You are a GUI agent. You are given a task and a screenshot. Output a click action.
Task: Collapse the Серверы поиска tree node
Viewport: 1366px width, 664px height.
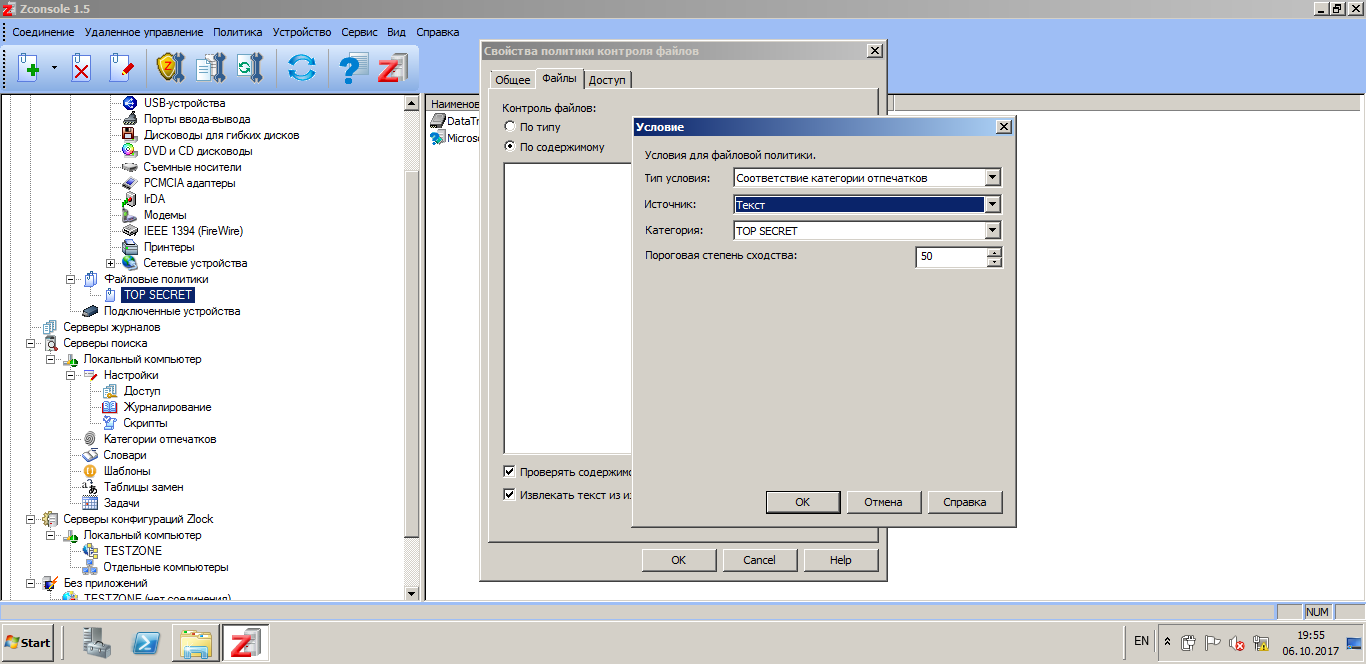click(31, 343)
